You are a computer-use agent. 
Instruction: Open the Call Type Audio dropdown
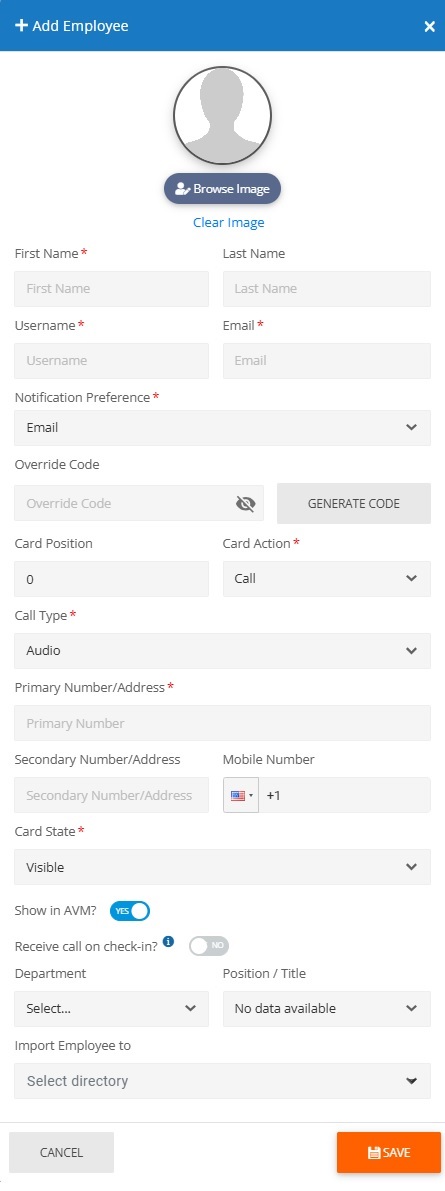[x=222, y=651]
